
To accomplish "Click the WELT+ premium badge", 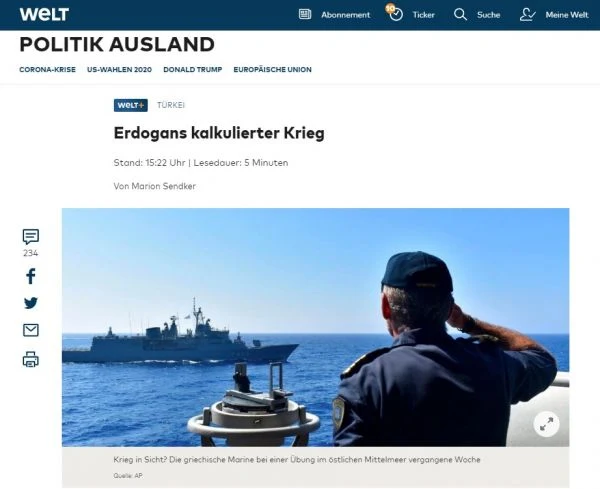I will 130,105.
